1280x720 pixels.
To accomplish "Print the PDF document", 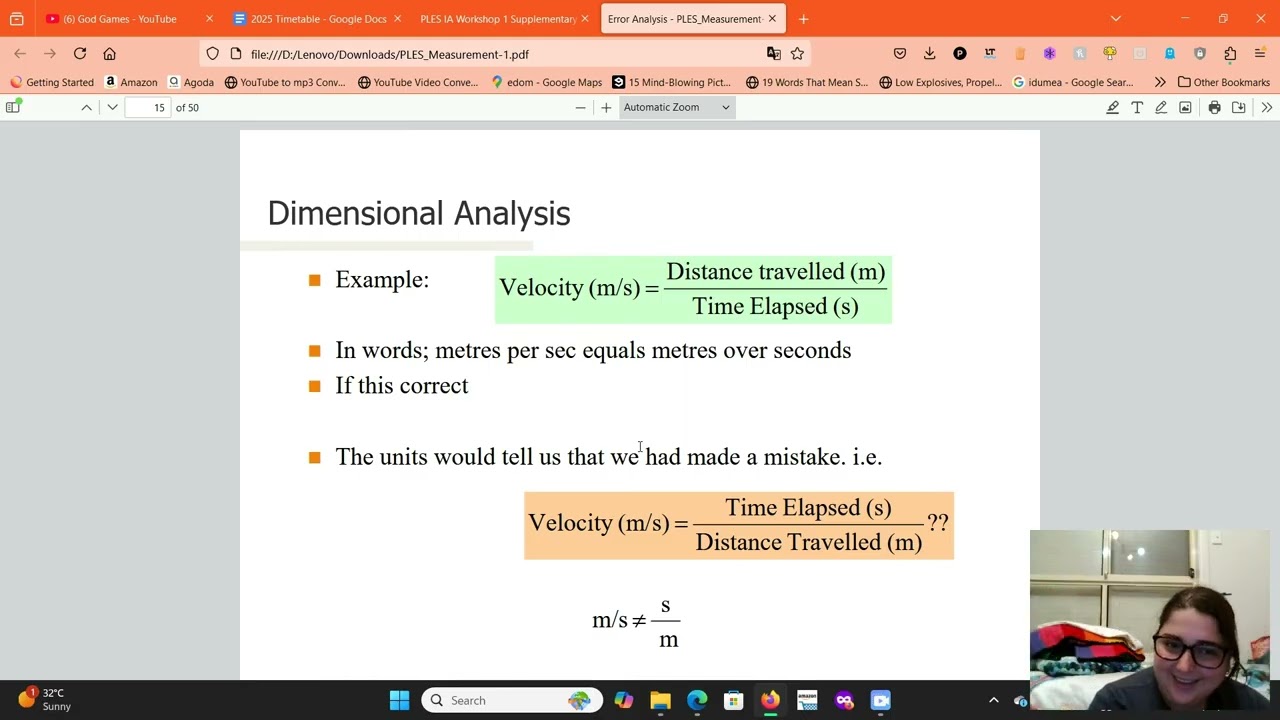I will (1214, 107).
